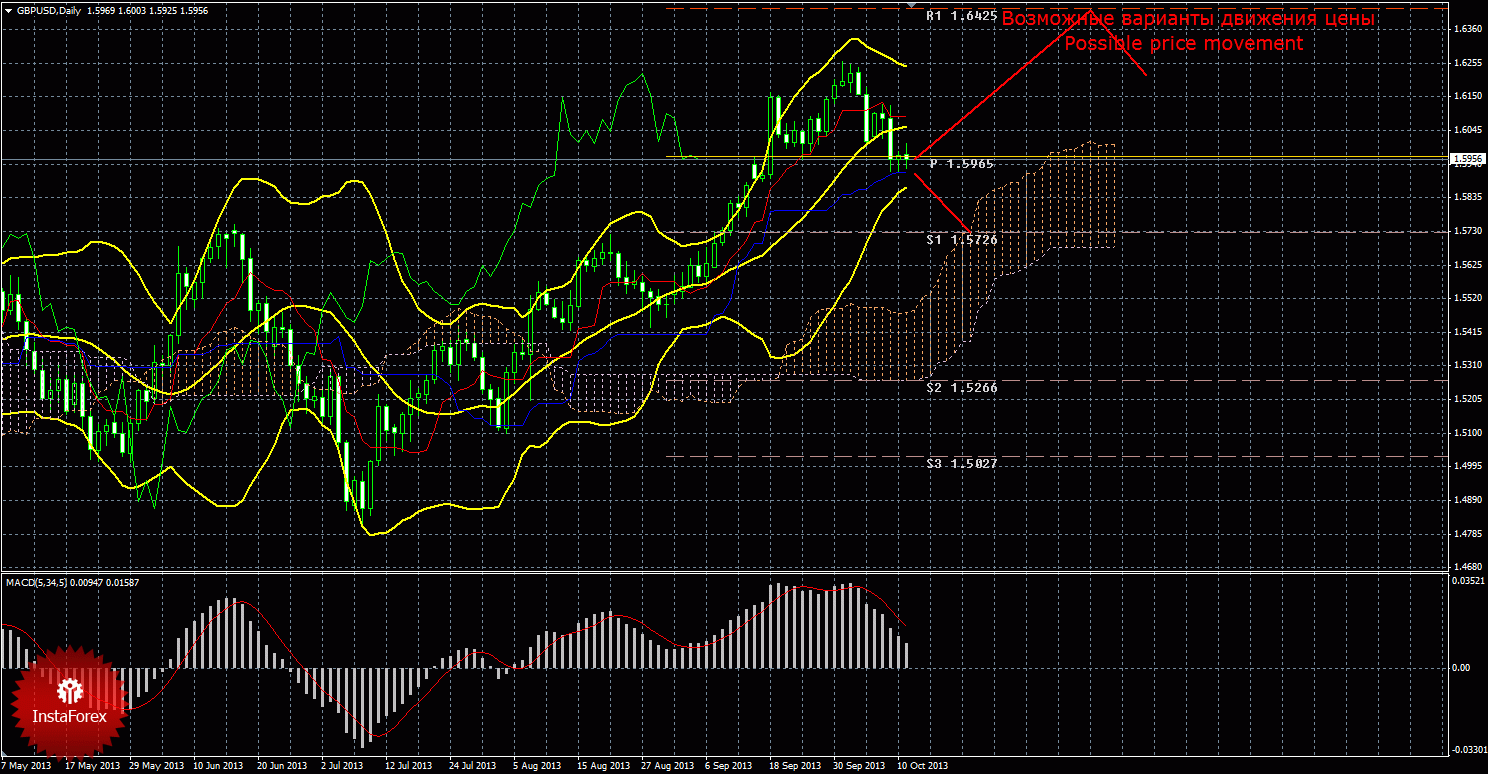Image resolution: width=1488 pixels, height=774 pixels.
Task: Click the GBPUSD,Daily chart title text
Action: (50, 10)
